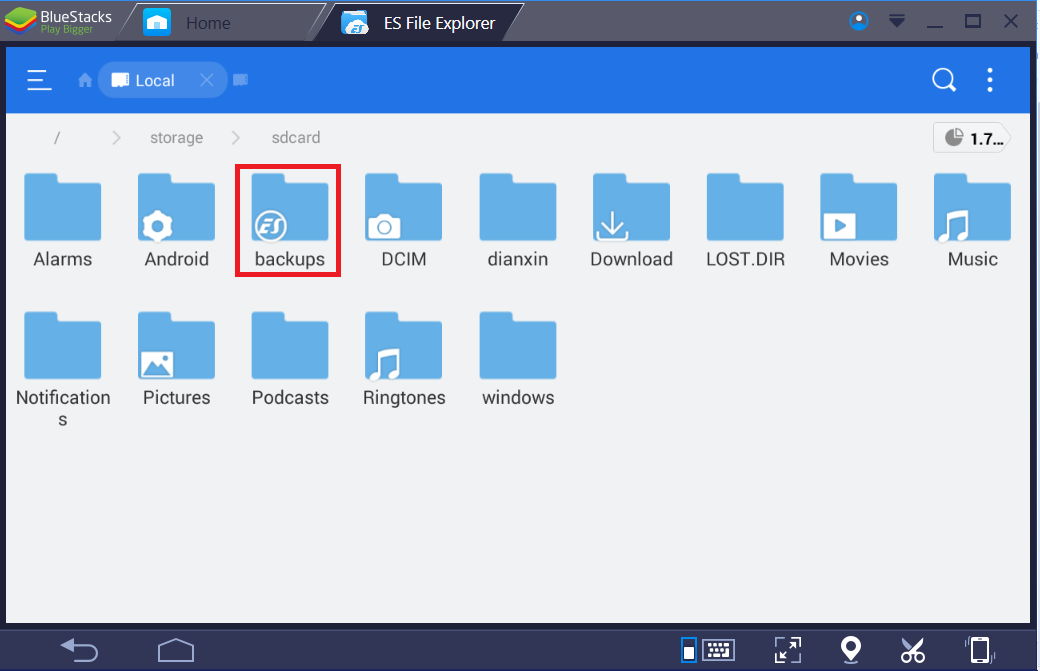Navigate to storage in breadcrumb path

(x=176, y=137)
